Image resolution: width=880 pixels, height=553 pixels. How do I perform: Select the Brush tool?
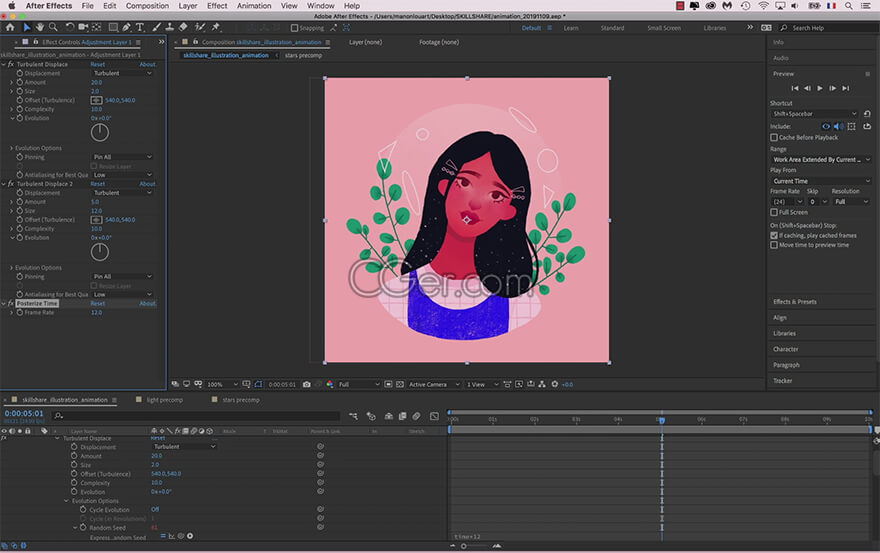[157, 27]
